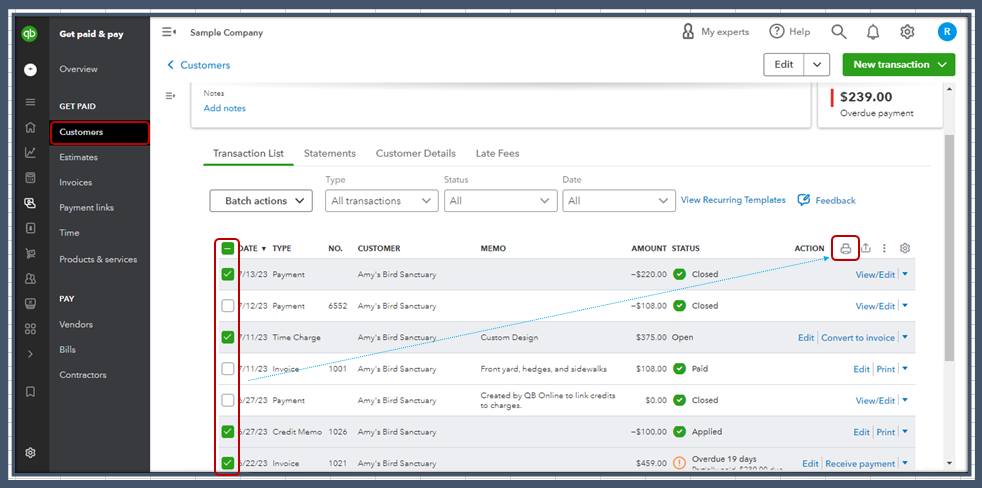982x488 pixels.
Task: Click the Feedback link
Action: tap(827, 200)
